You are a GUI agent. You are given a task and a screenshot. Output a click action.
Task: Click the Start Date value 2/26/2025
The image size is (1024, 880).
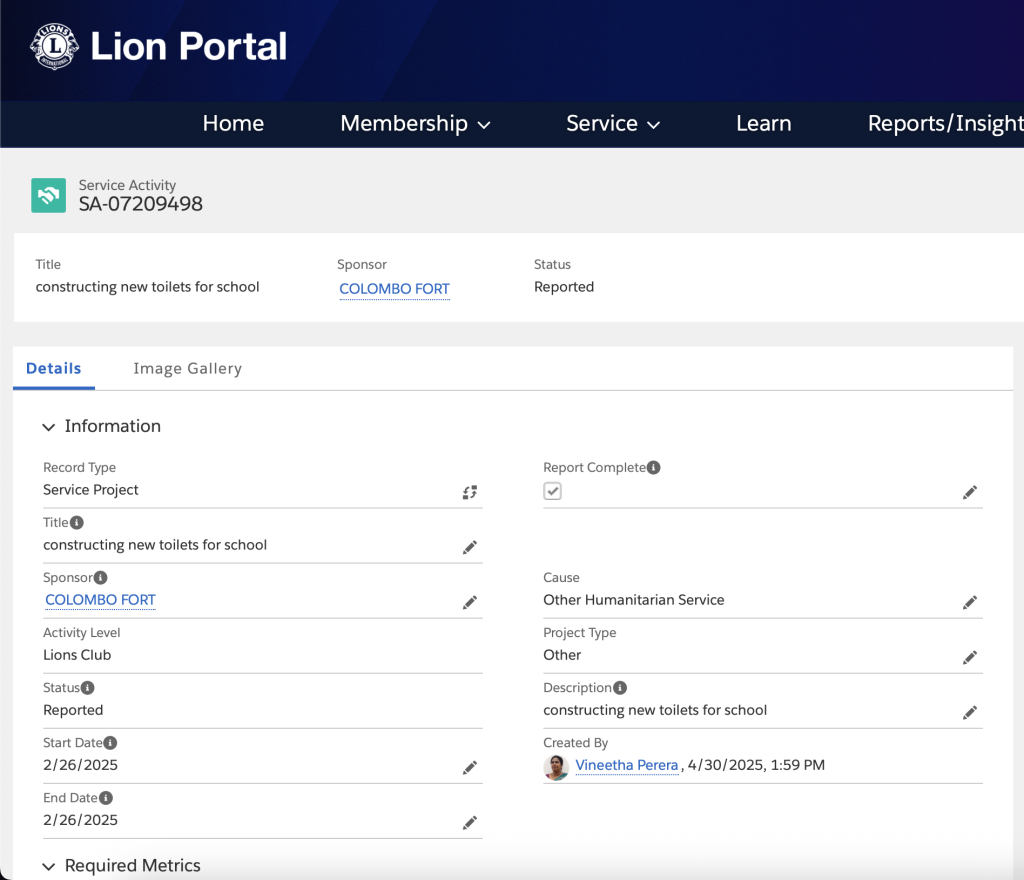80,765
